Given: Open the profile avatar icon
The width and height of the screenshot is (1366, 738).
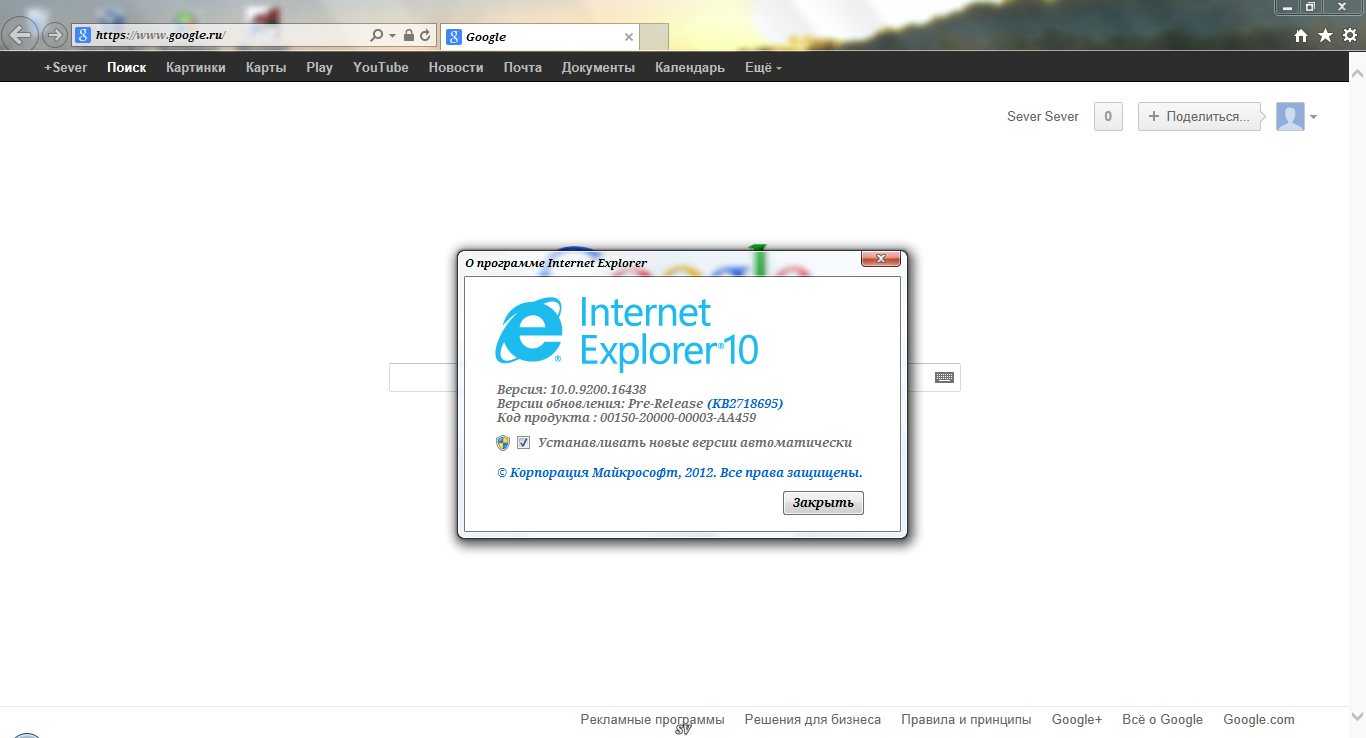Looking at the screenshot, I should pos(1290,116).
